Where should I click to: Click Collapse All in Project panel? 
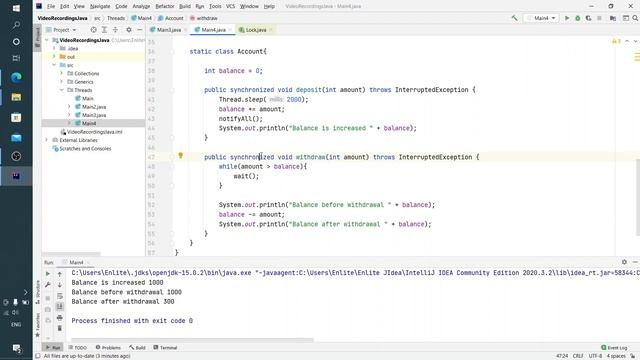(x=116, y=30)
